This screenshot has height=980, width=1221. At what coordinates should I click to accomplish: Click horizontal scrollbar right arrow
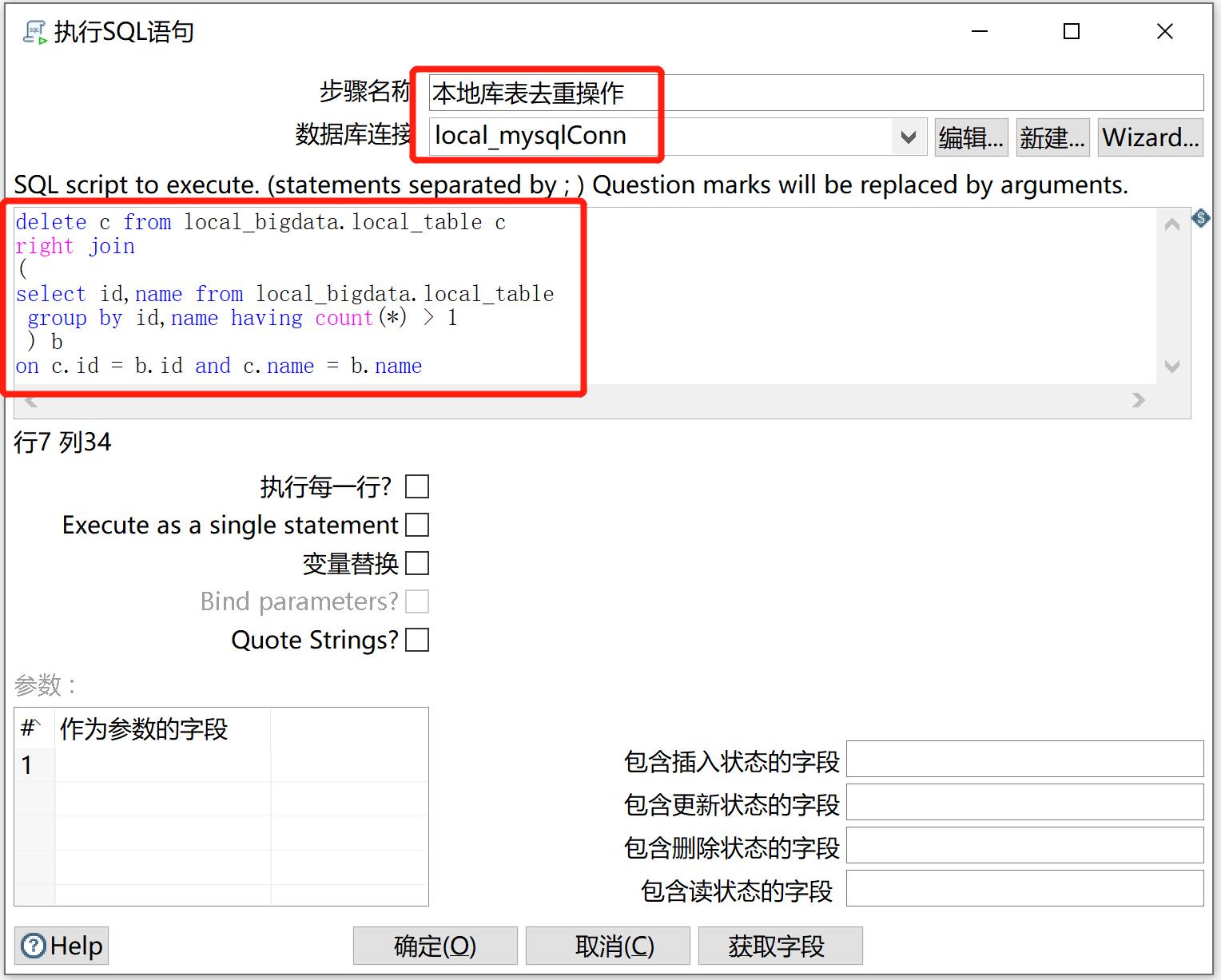click(1139, 400)
